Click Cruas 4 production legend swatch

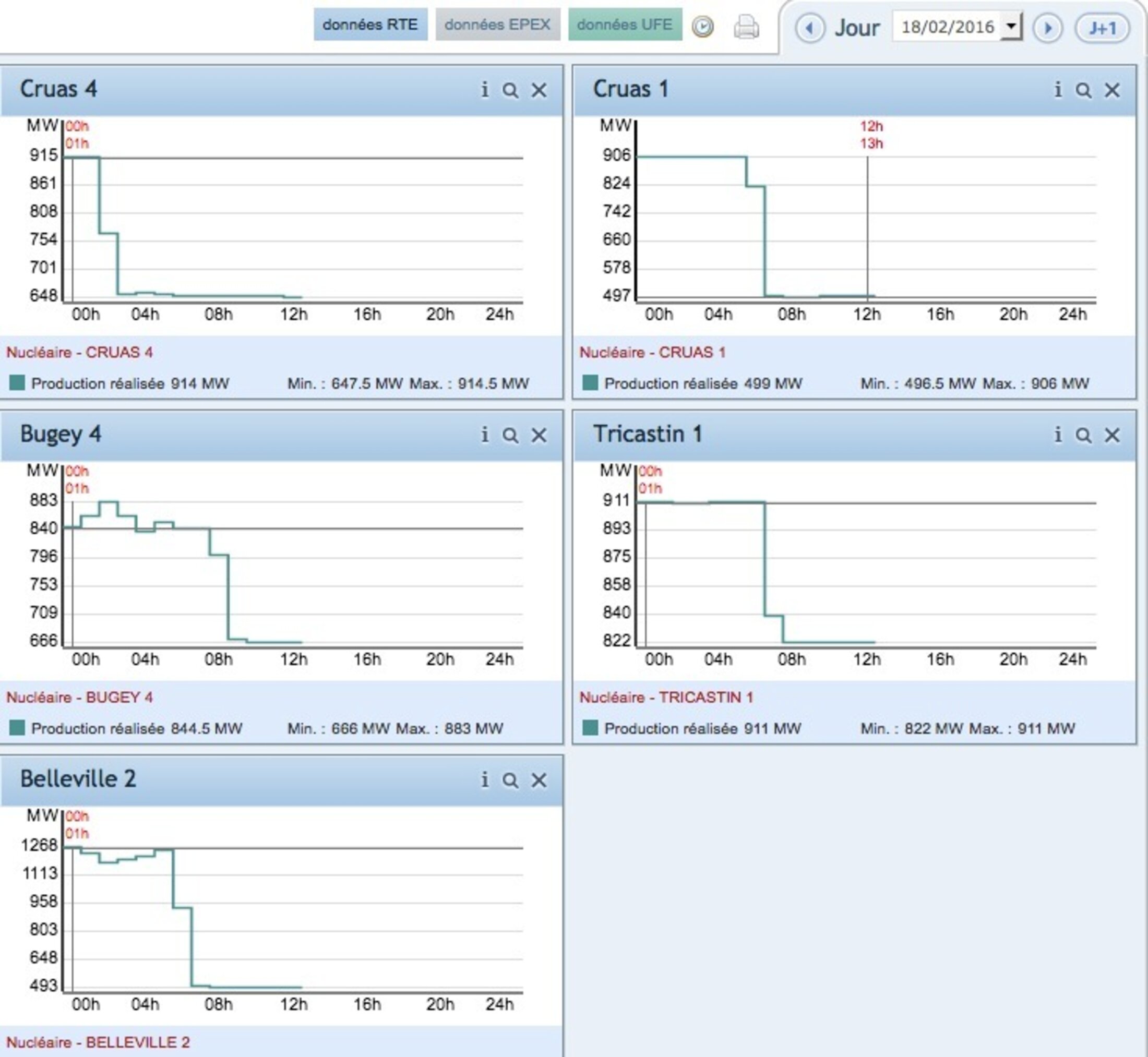[x=17, y=382]
